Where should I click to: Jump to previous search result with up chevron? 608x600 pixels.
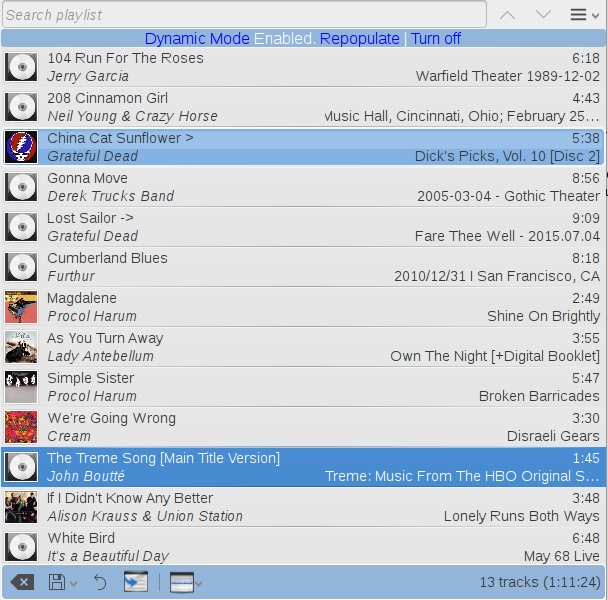tap(507, 15)
